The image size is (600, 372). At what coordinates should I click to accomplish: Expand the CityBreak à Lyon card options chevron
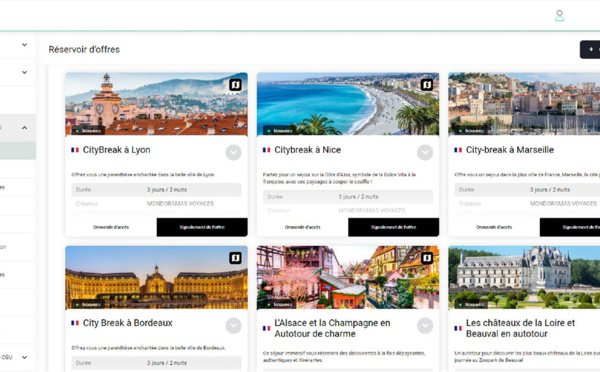point(233,153)
